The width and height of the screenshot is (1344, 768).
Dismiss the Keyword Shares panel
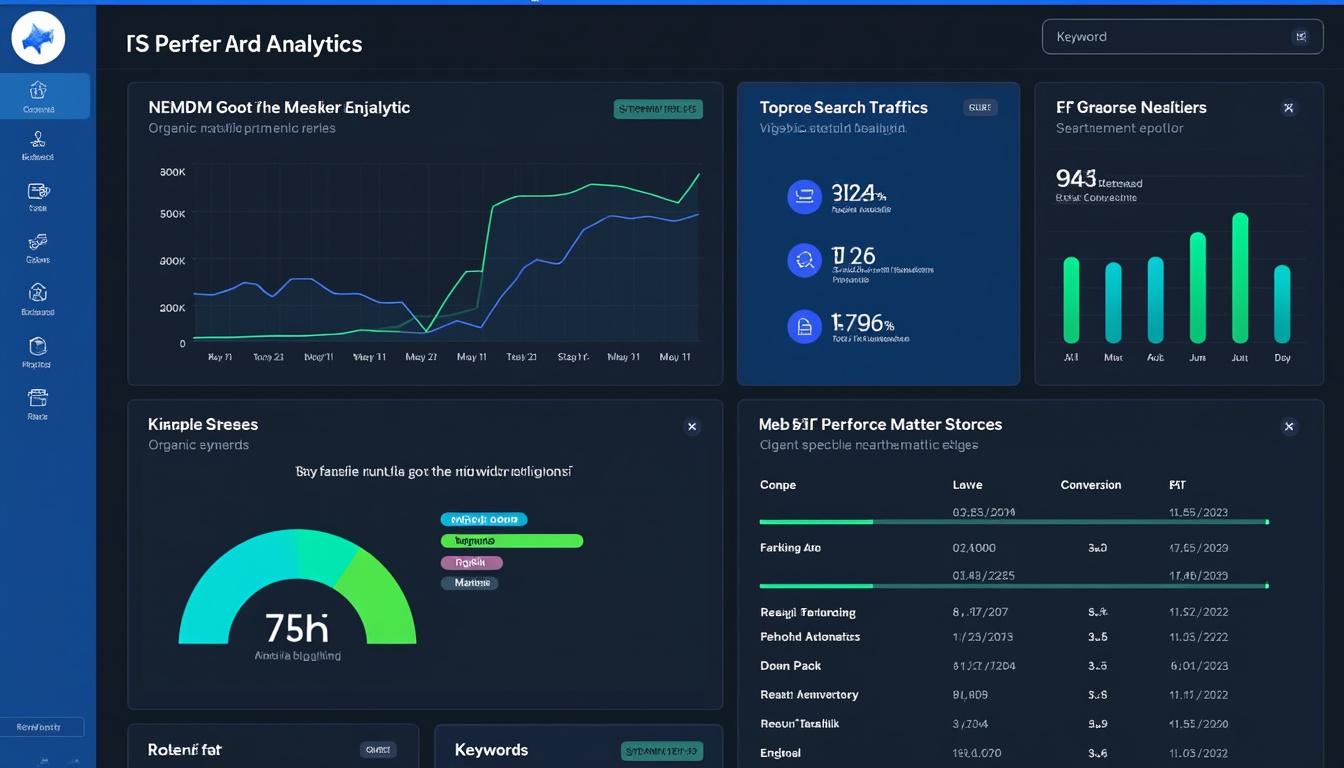pos(691,426)
